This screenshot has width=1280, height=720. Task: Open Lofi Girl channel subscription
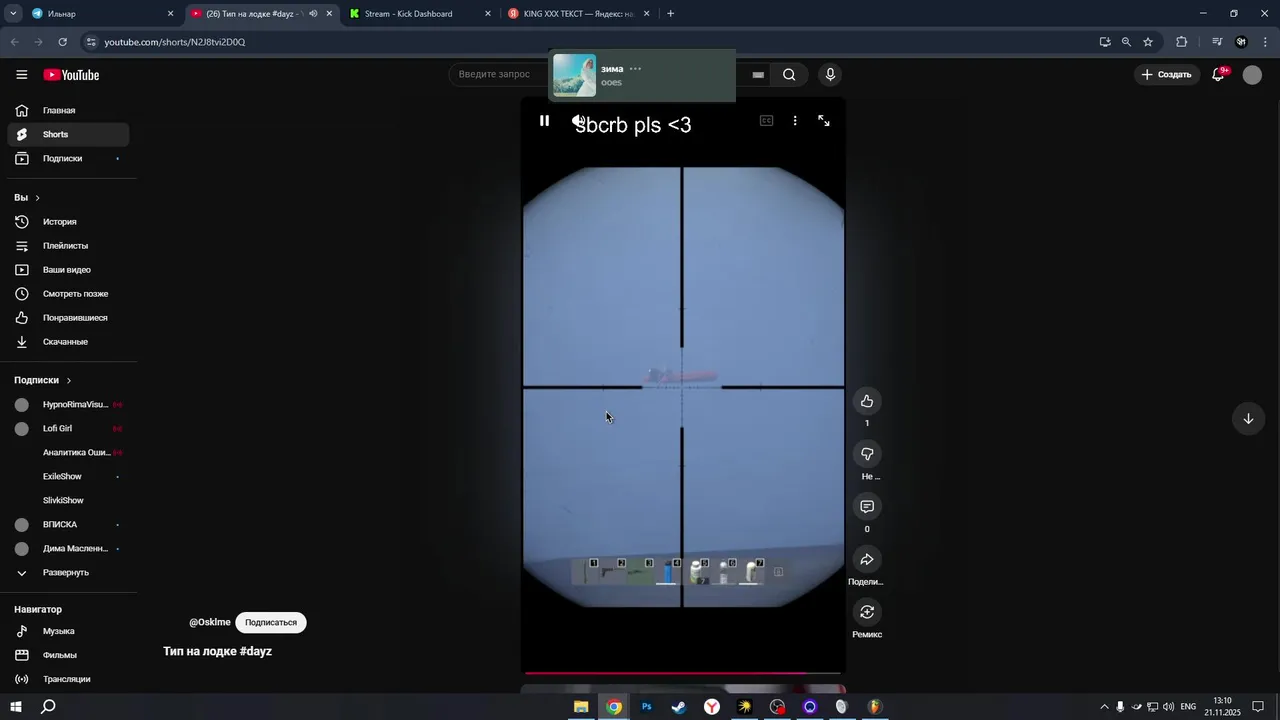click(x=68, y=429)
